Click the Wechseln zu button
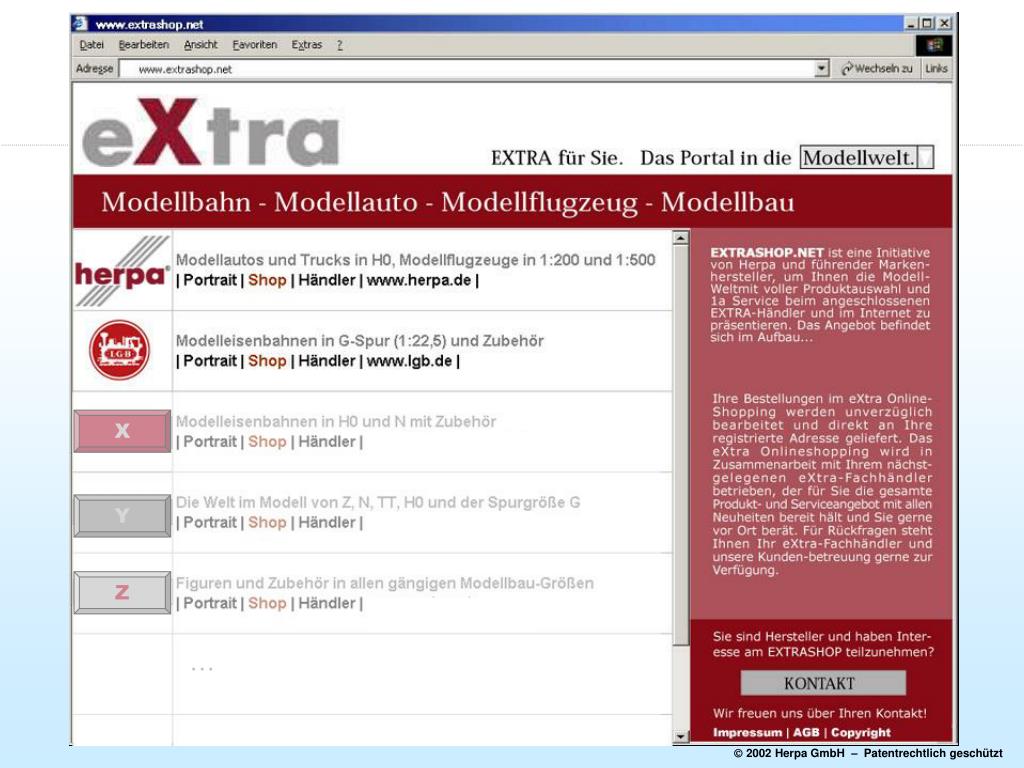This screenshot has height=768, width=1024. pyautogui.click(x=876, y=69)
